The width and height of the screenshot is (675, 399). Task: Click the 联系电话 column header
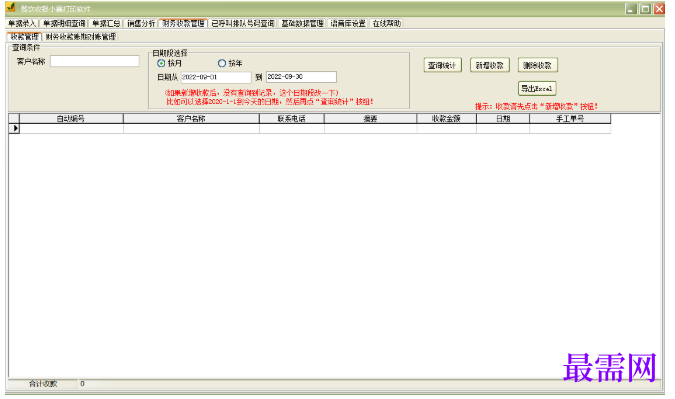[x=291, y=119]
